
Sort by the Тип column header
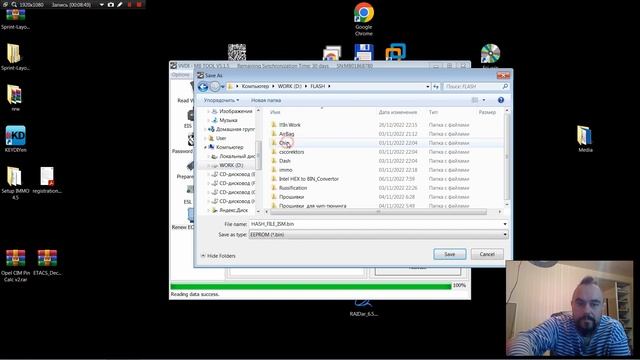click(x=433, y=112)
